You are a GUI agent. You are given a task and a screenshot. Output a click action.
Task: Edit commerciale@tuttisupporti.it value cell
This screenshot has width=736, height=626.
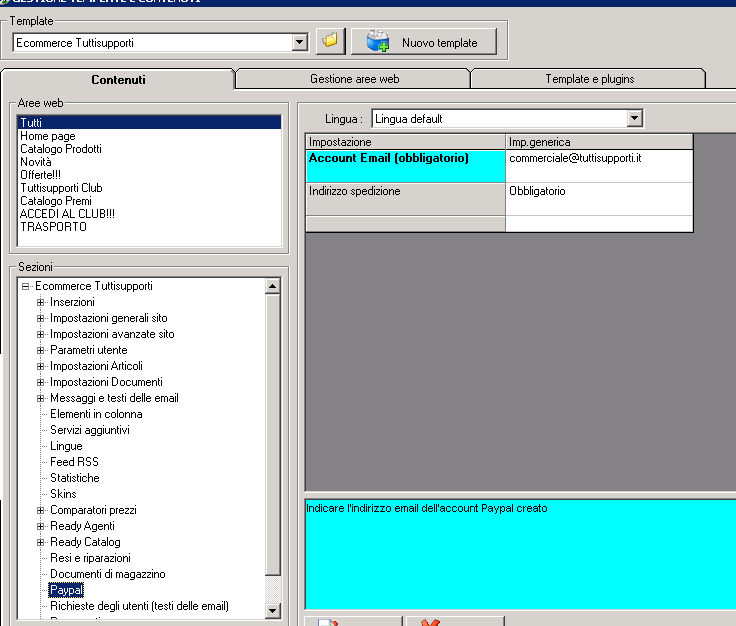pos(599,166)
